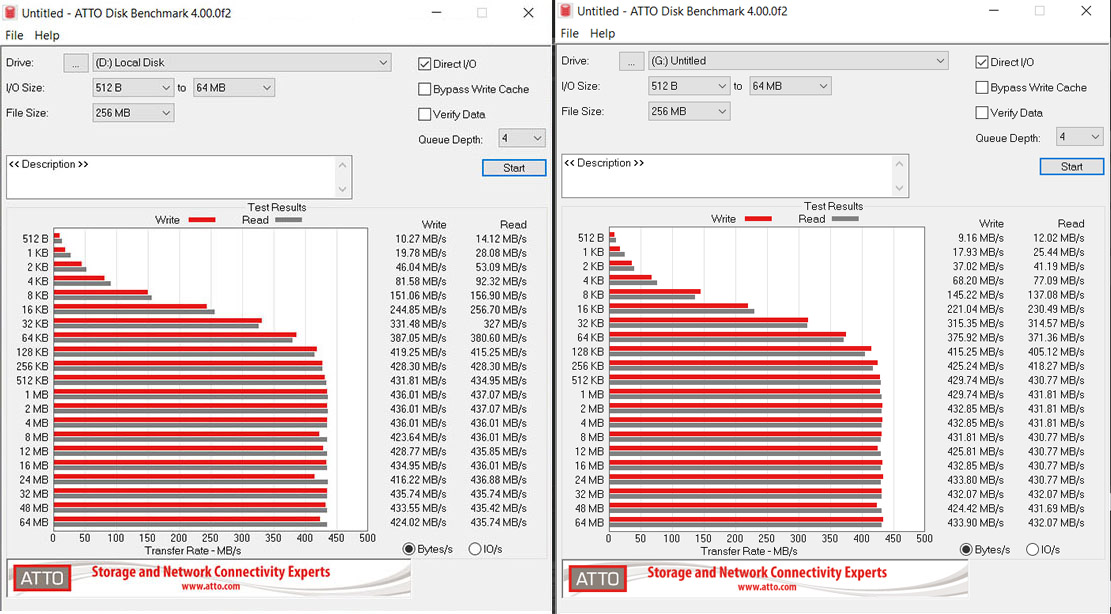Click the ATTO app icon in the D: Local Disk window title bar

point(10,13)
